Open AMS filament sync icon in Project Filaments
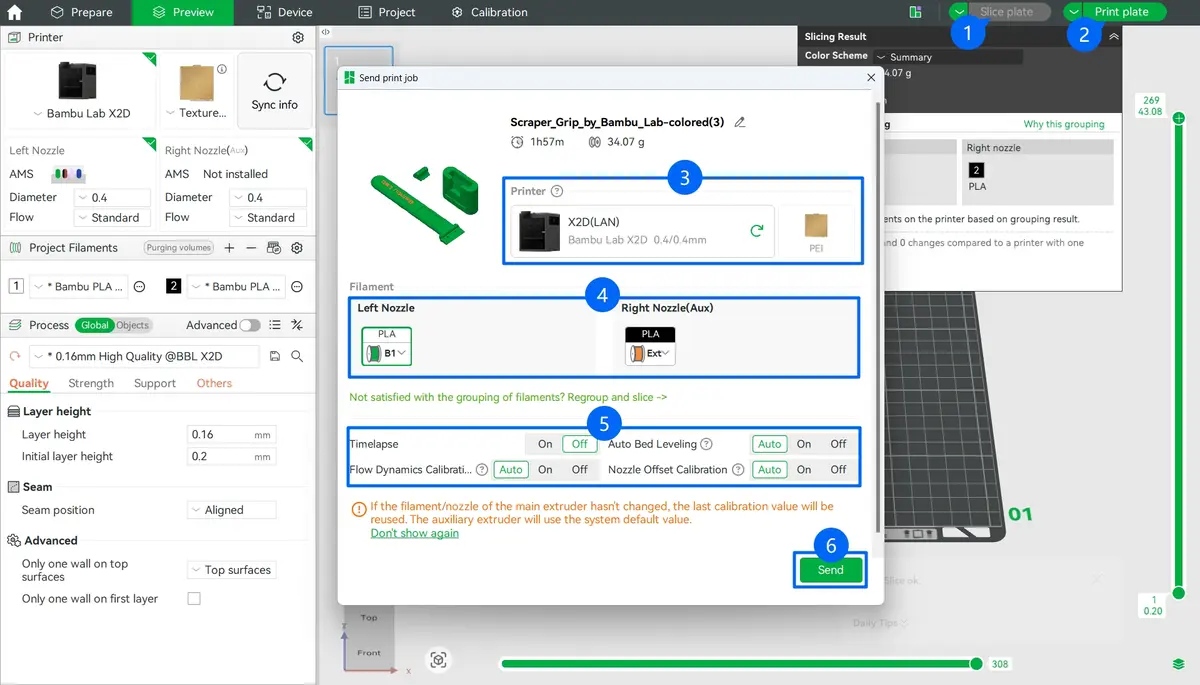 (x=274, y=247)
